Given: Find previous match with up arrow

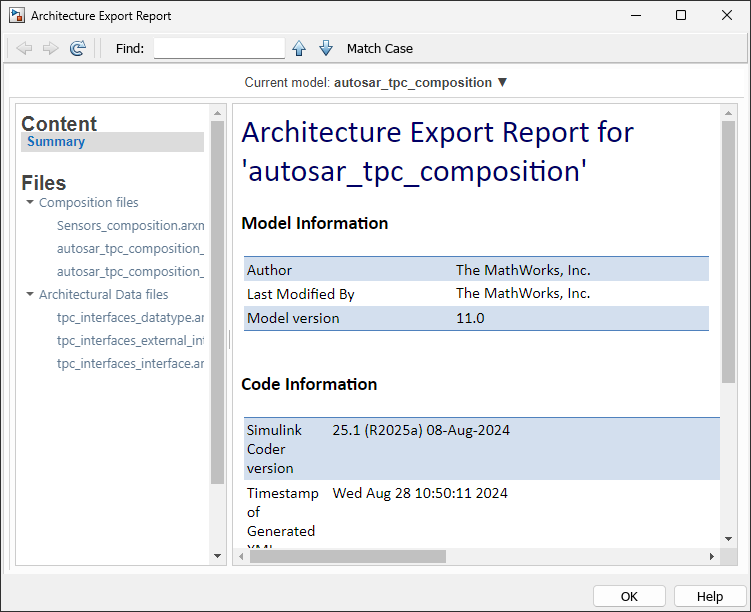Looking at the screenshot, I should click(298, 48).
